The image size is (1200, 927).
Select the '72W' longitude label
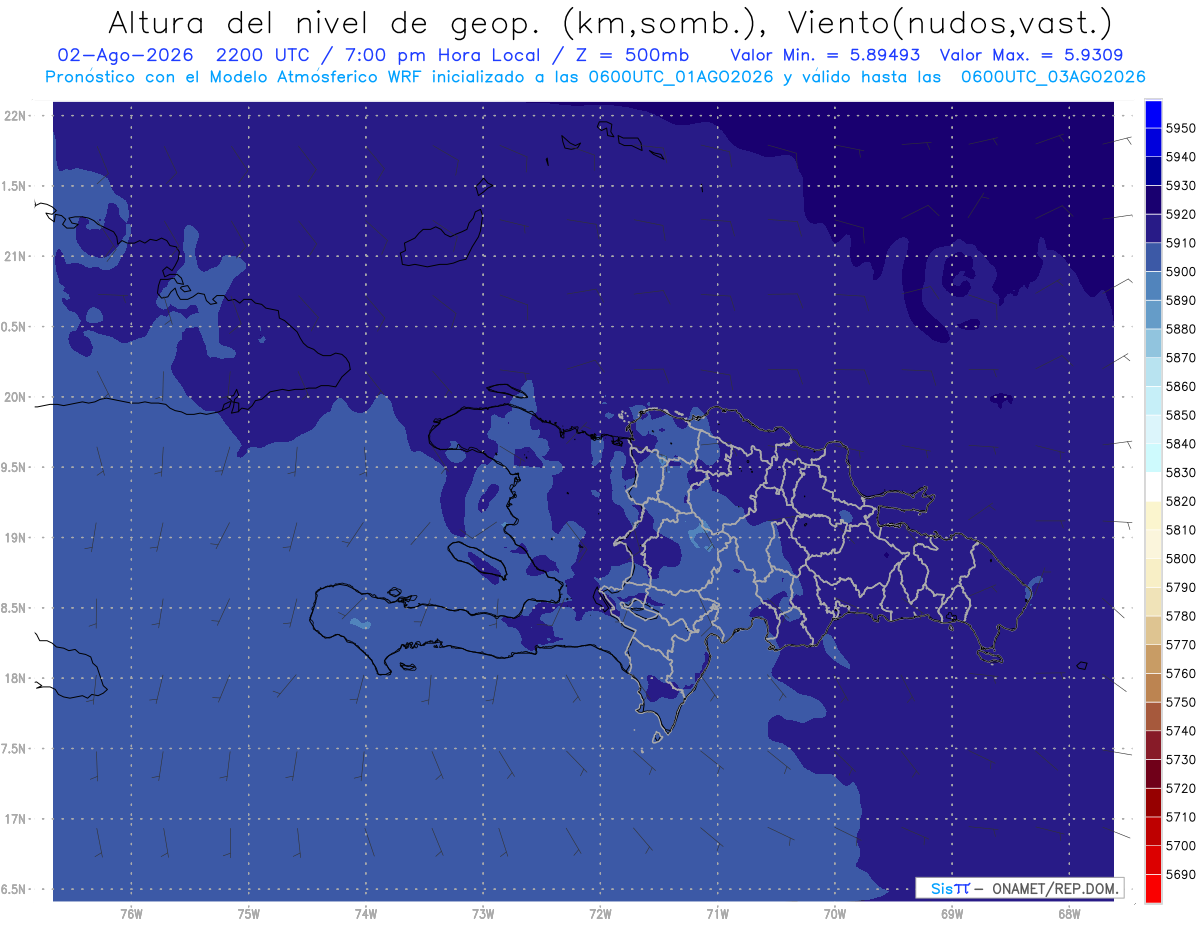point(600,914)
